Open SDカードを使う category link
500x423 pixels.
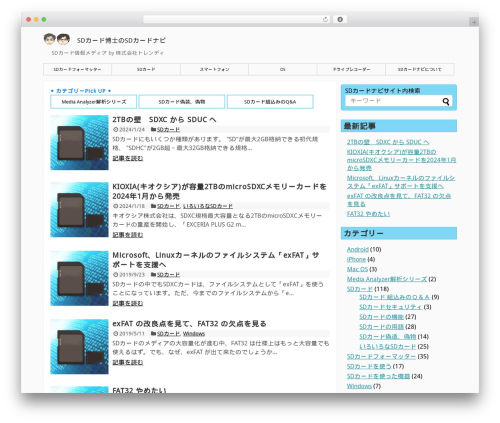pyautogui.click(x=369, y=366)
